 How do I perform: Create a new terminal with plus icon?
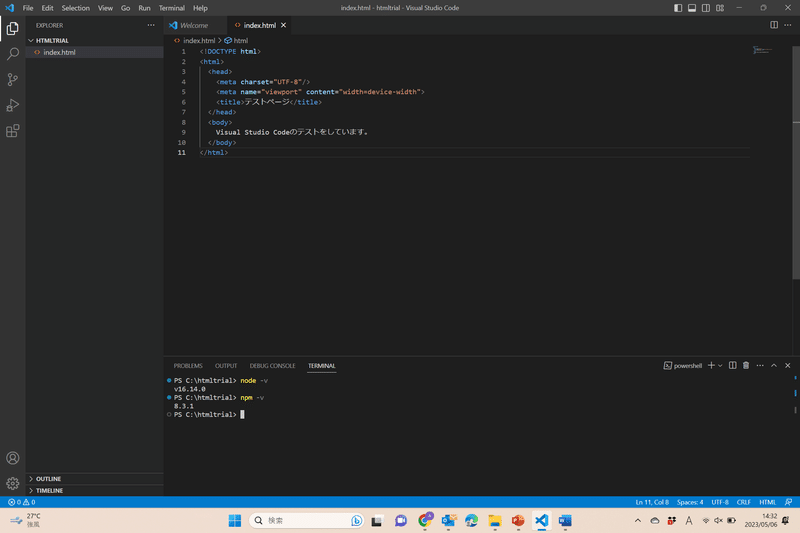pyautogui.click(x=711, y=365)
